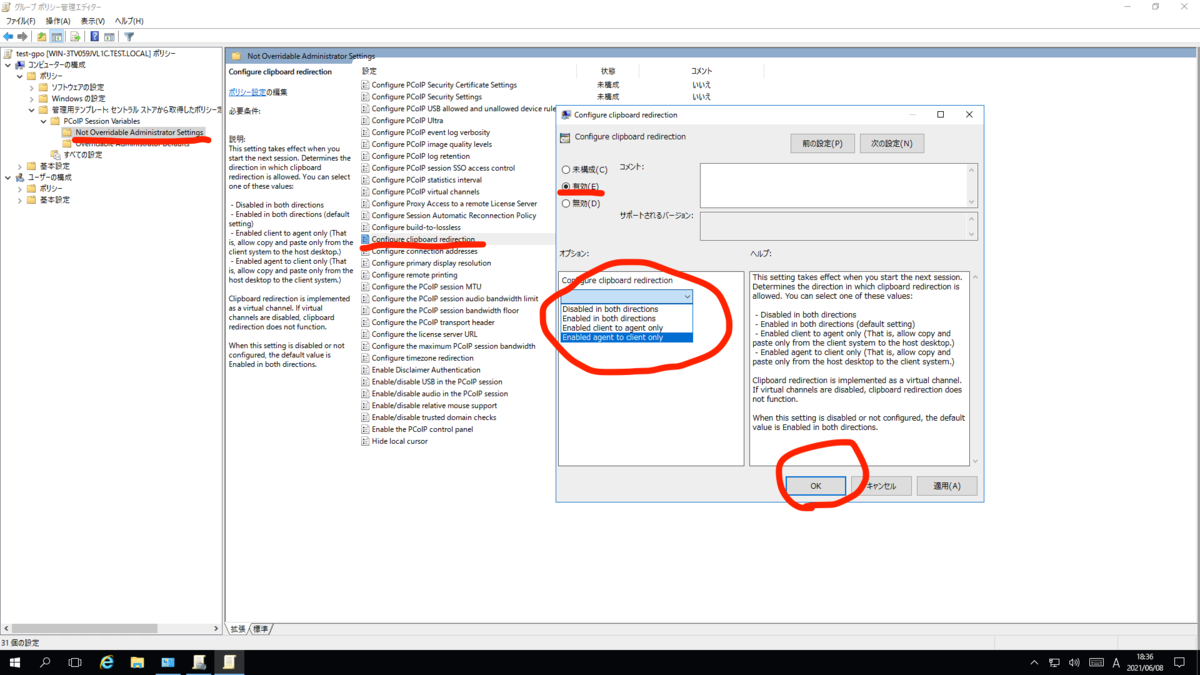Image resolution: width=1200 pixels, height=675 pixels.
Task: Select the 未構成(C) radio button
Action: tap(566, 170)
